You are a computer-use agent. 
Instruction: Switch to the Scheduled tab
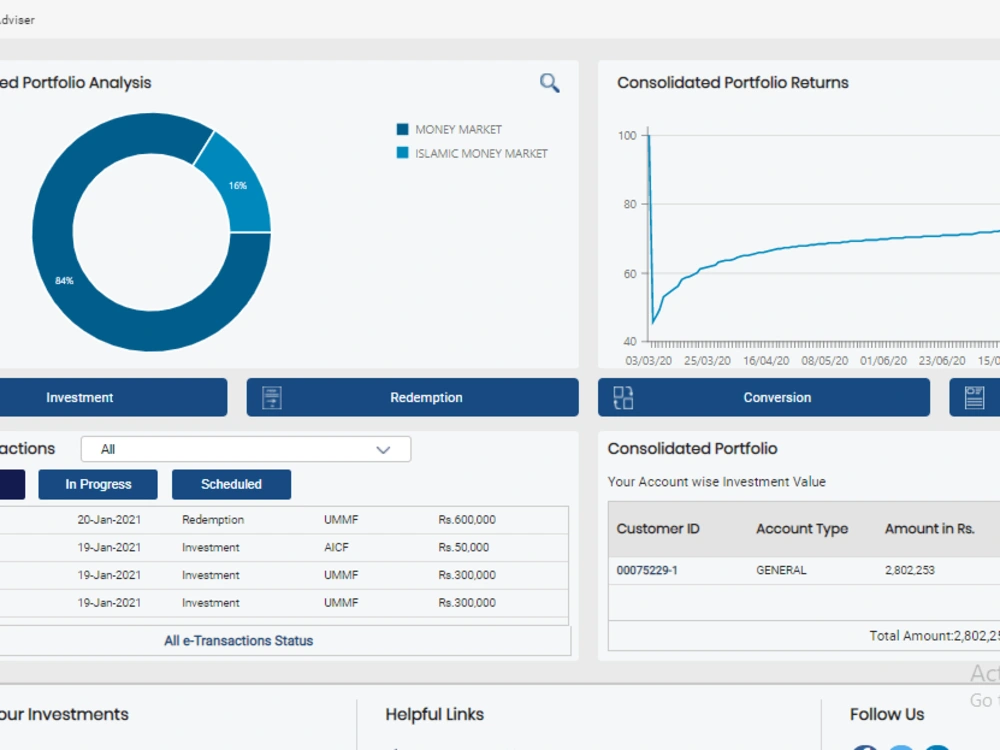232,485
